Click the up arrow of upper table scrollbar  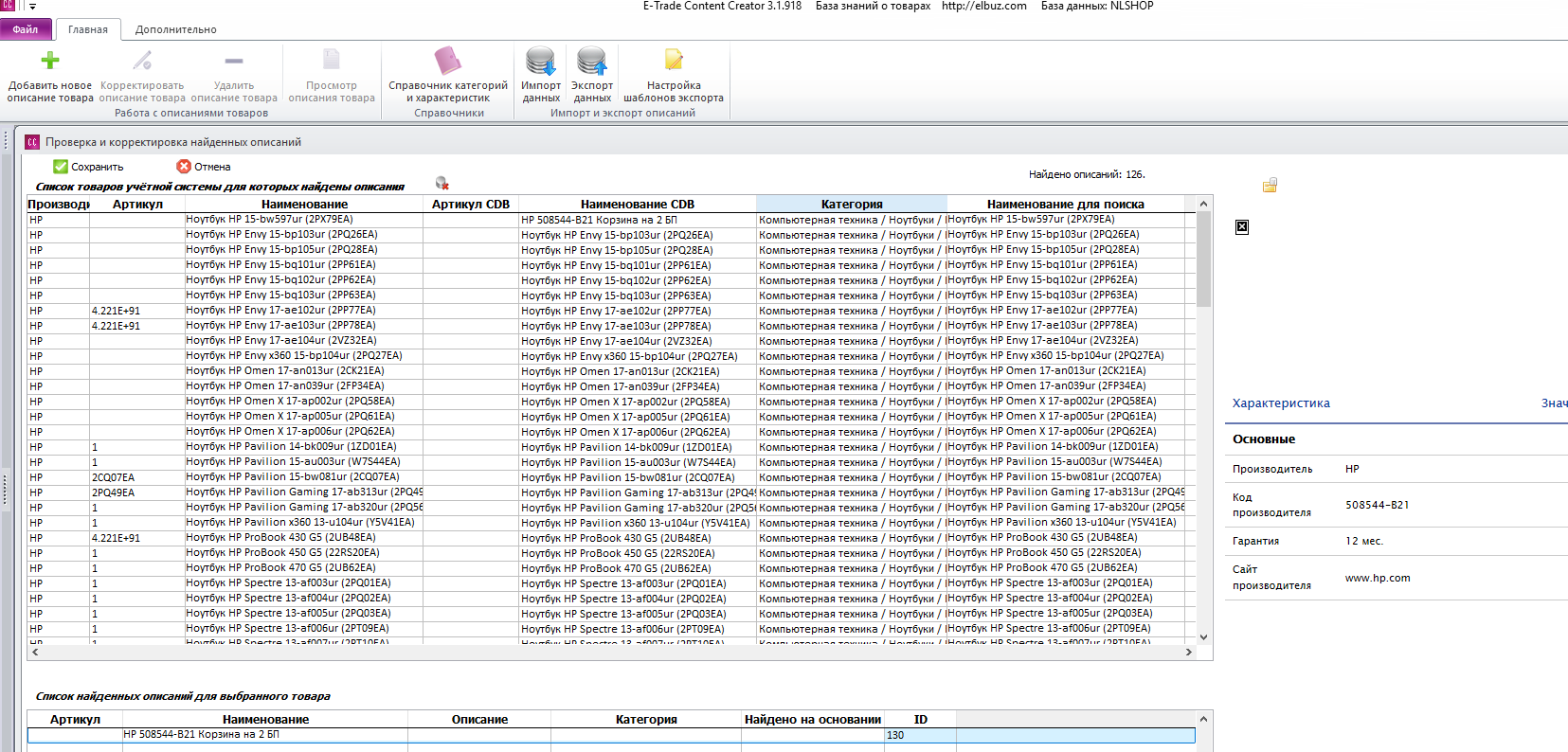coord(1203,204)
